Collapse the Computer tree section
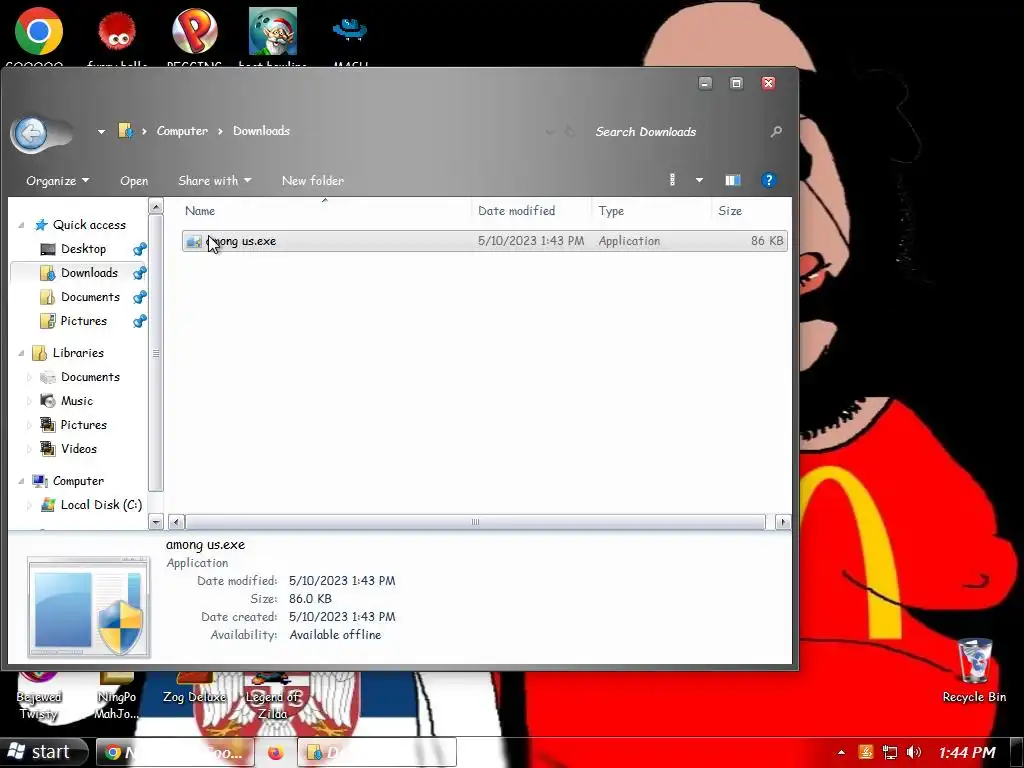The image size is (1024, 768). tap(21, 481)
